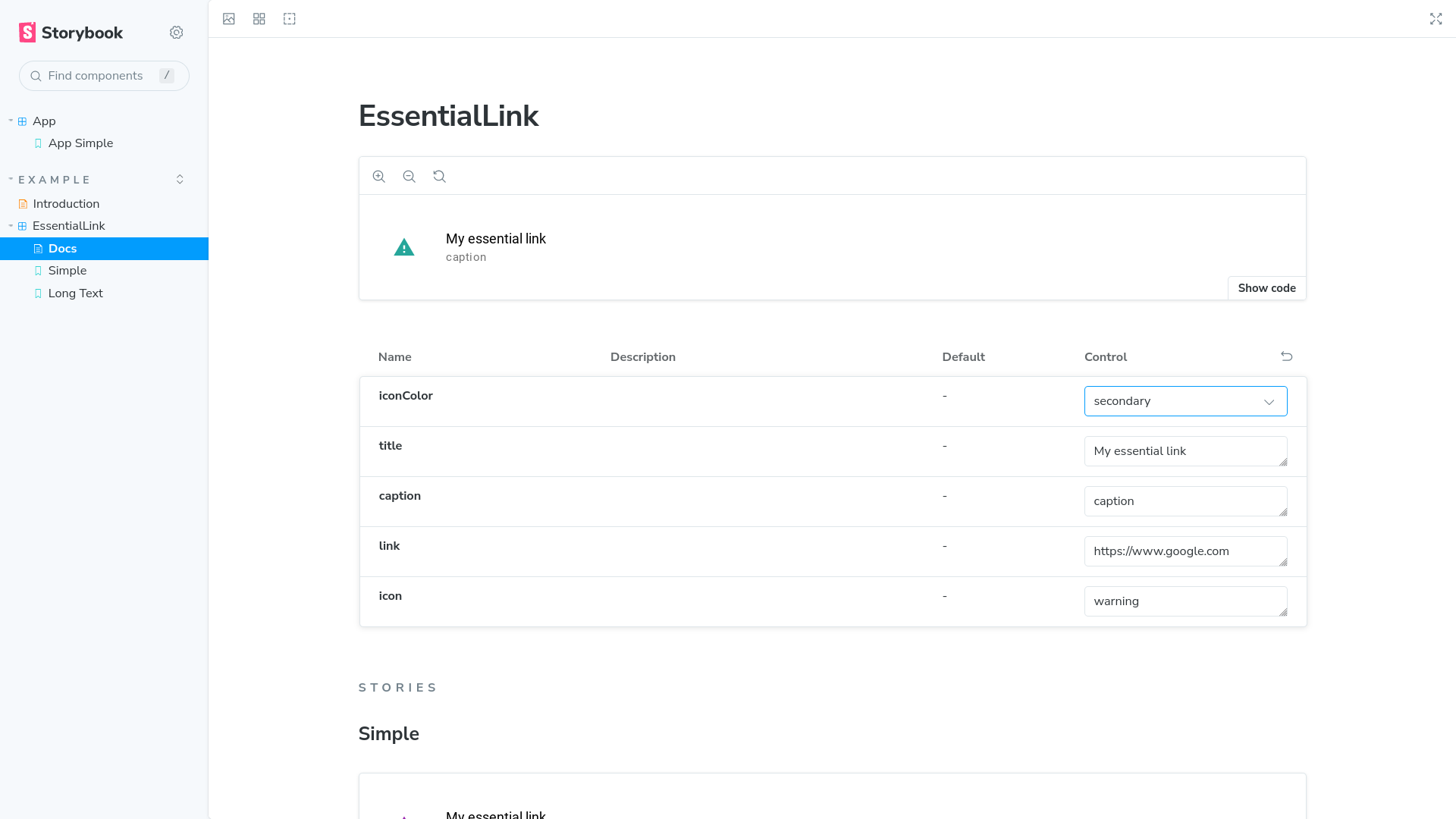Collapse the EXAMPLE section in sidebar
This screenshot has height=819, width=1456.
pyautogui.click(x=11, y=179)
